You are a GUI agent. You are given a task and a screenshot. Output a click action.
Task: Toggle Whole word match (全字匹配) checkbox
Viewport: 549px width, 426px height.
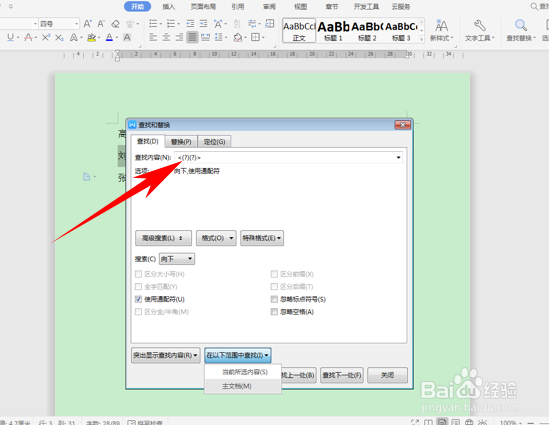138,287
